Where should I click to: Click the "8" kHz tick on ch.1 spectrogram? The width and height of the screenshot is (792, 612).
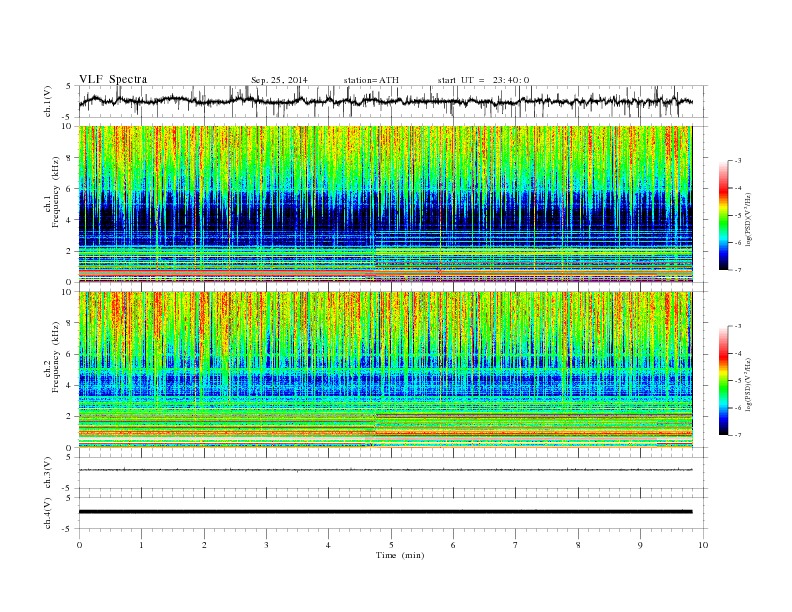click(x=69, y=158)
